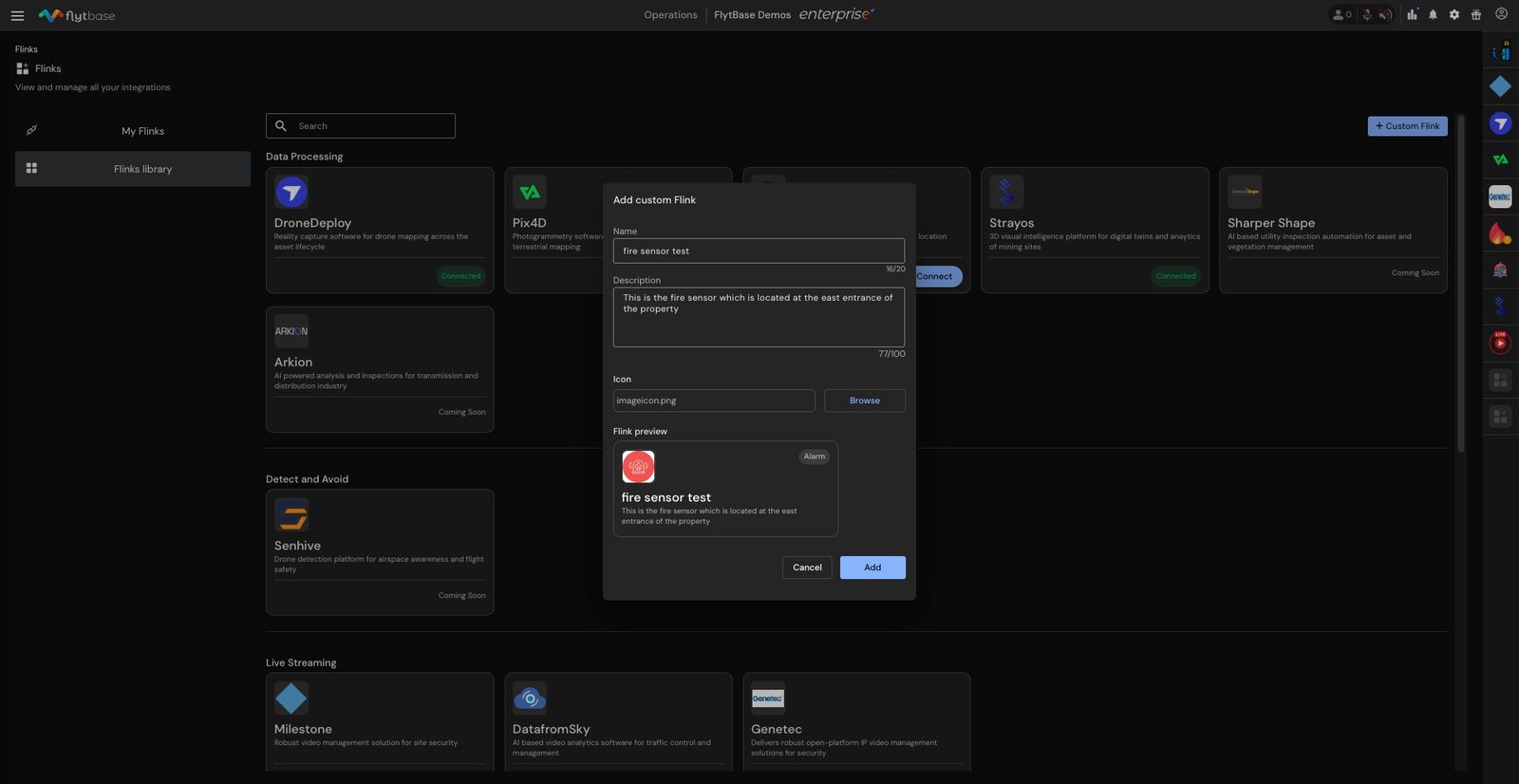This screenshot has width=1519, height=784.
Task: Click Strayos Connected status badge
Action: [1175, 276]
